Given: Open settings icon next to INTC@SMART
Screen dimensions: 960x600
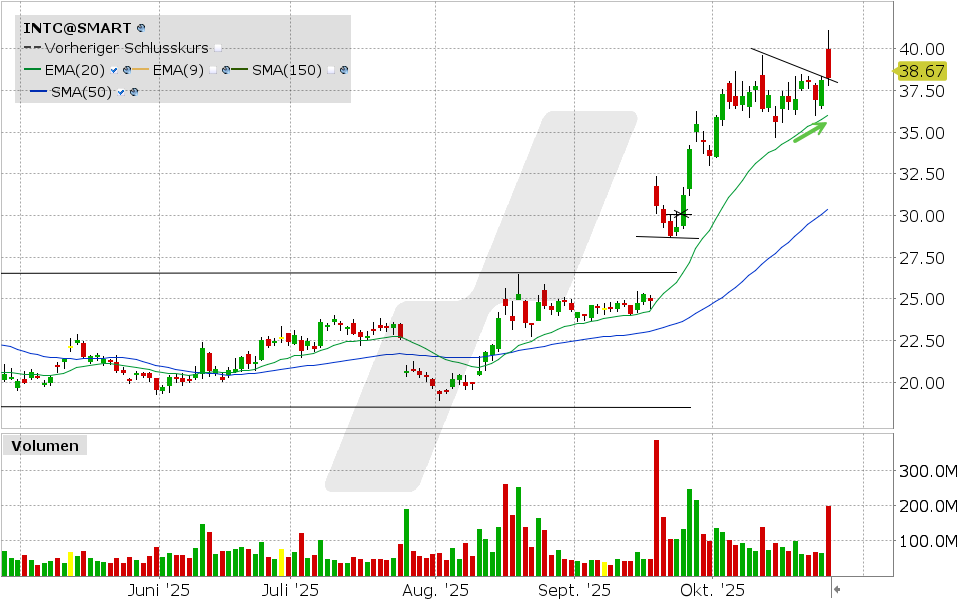Looking at the screenshot, I should (140, 27).
